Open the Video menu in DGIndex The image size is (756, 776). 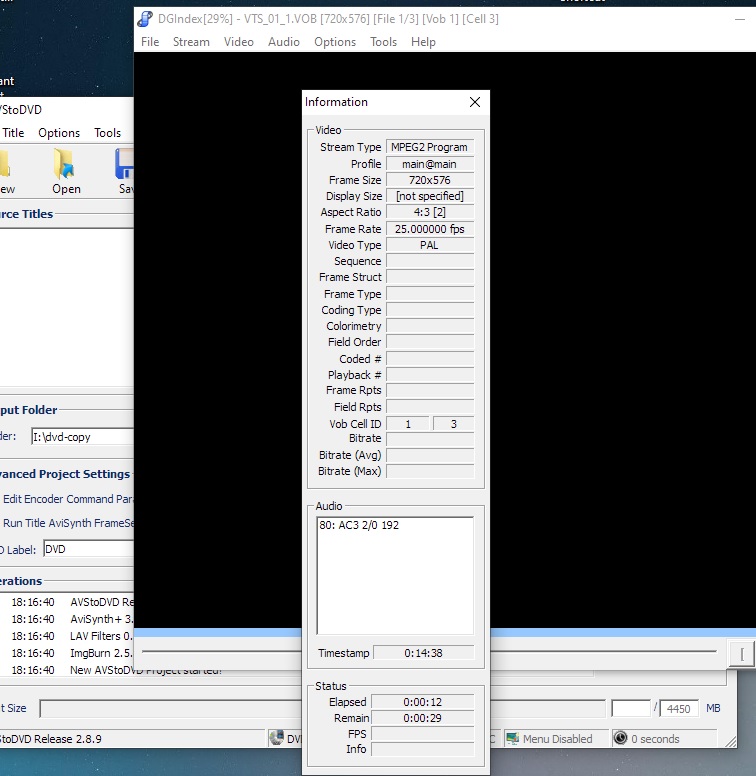click(x=238, y=42)
